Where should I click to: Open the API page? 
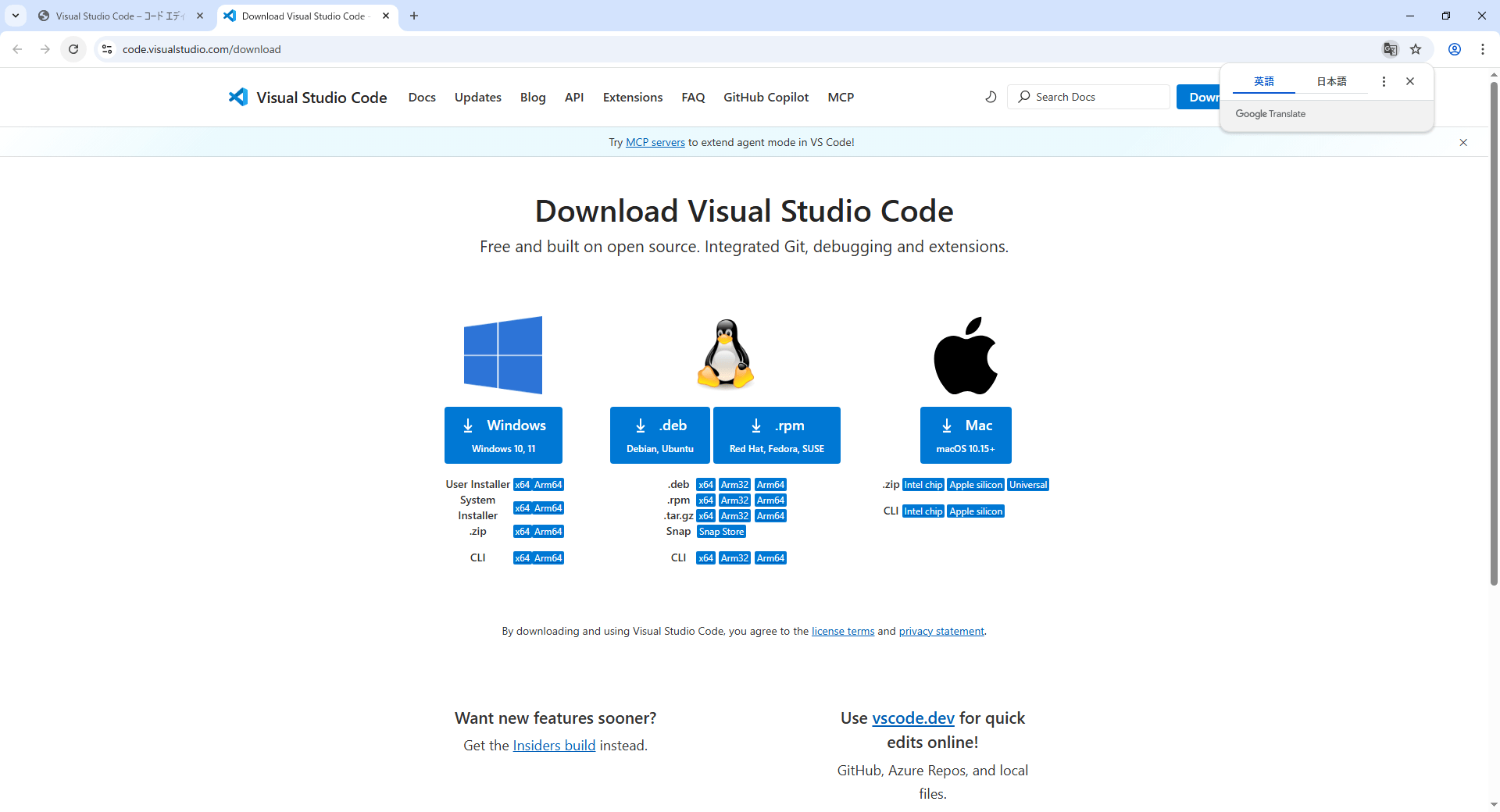(x=574, y=97)
